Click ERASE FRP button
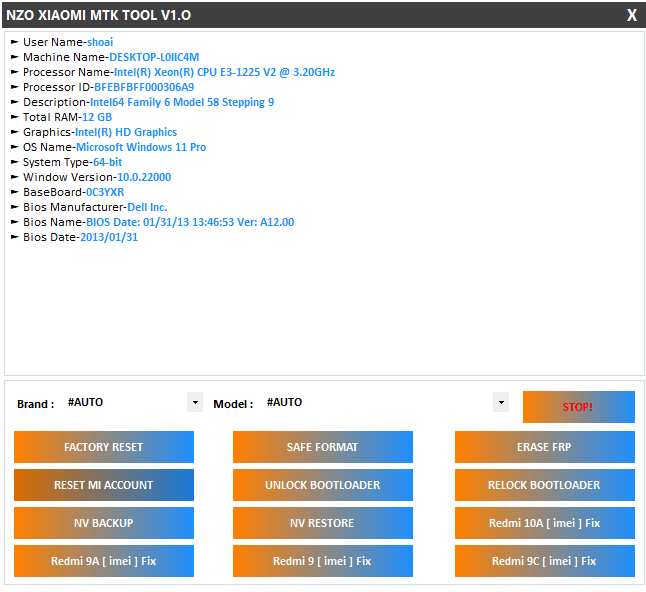646x592 pixels. coord(544,447)
